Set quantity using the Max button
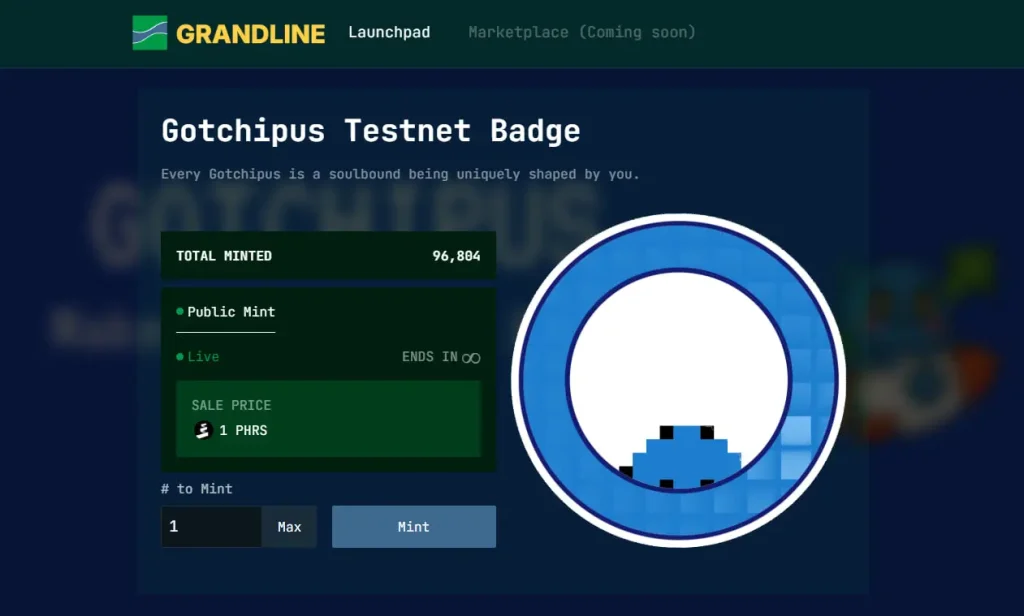Viewport: 1024px width, 616px height. 289,527
